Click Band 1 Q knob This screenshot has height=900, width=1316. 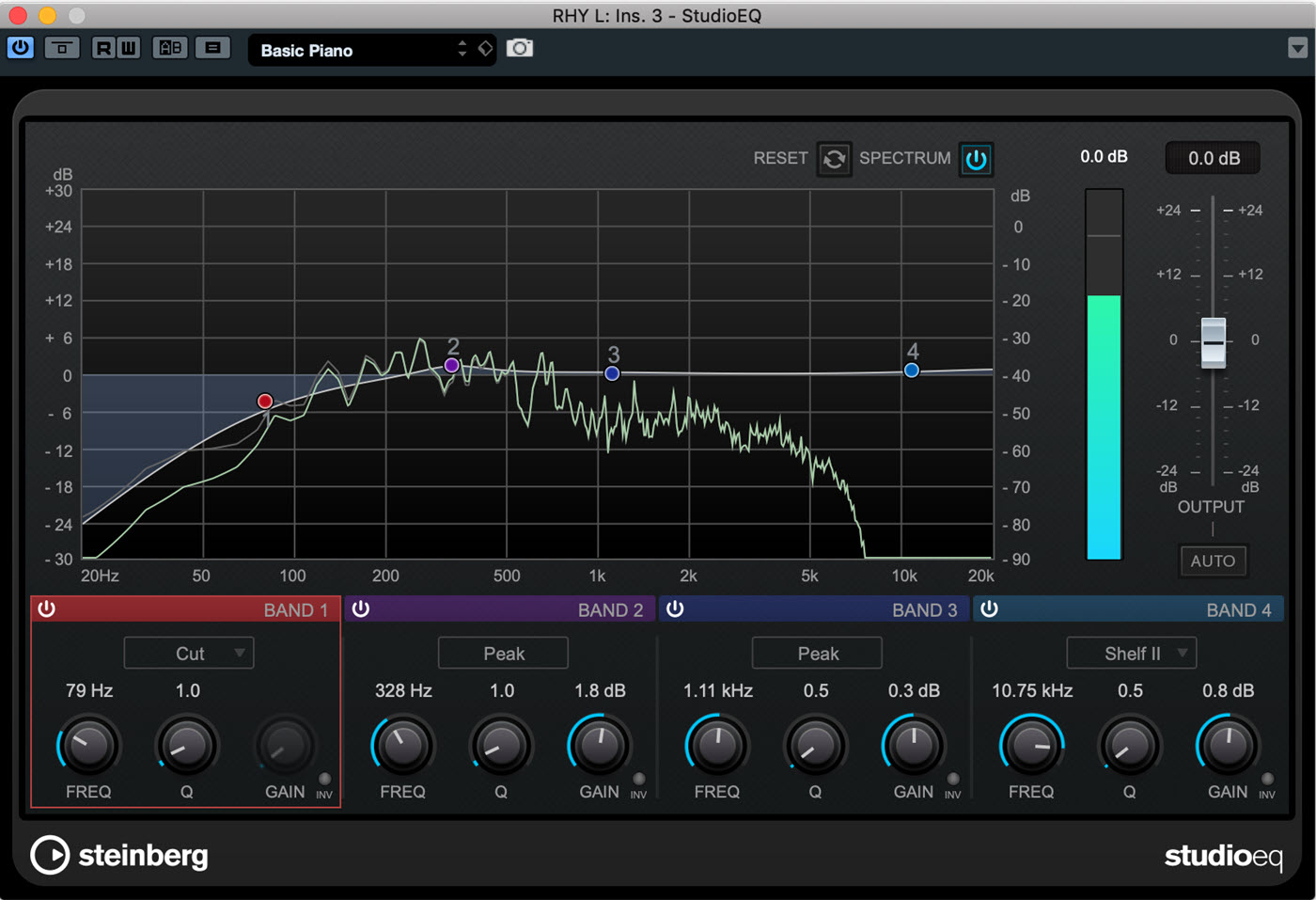click(x=187, y=747)
